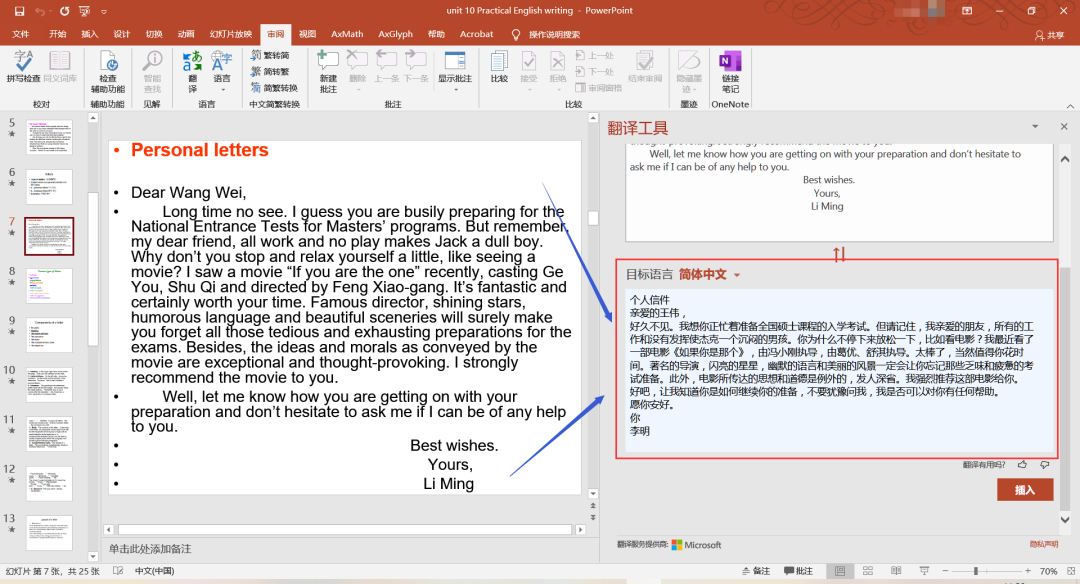
Task: Switch to slide sorter view icon
Action: (x=868, y=571)
